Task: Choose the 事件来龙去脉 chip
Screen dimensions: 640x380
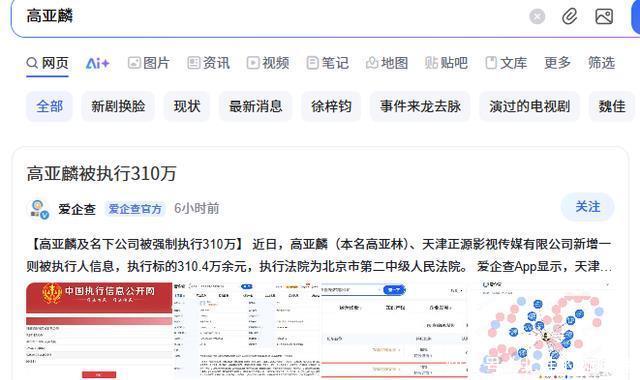Action: click(x=420, y=107)
